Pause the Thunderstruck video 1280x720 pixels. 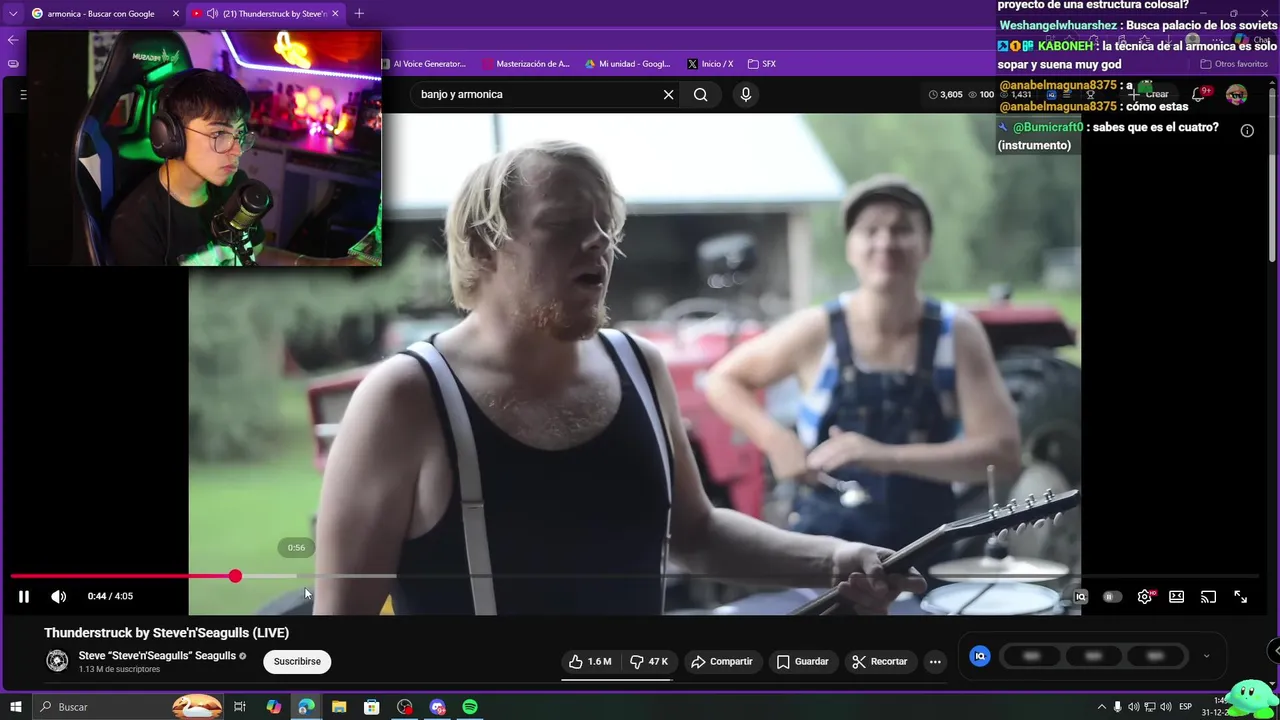coord(24,597)
